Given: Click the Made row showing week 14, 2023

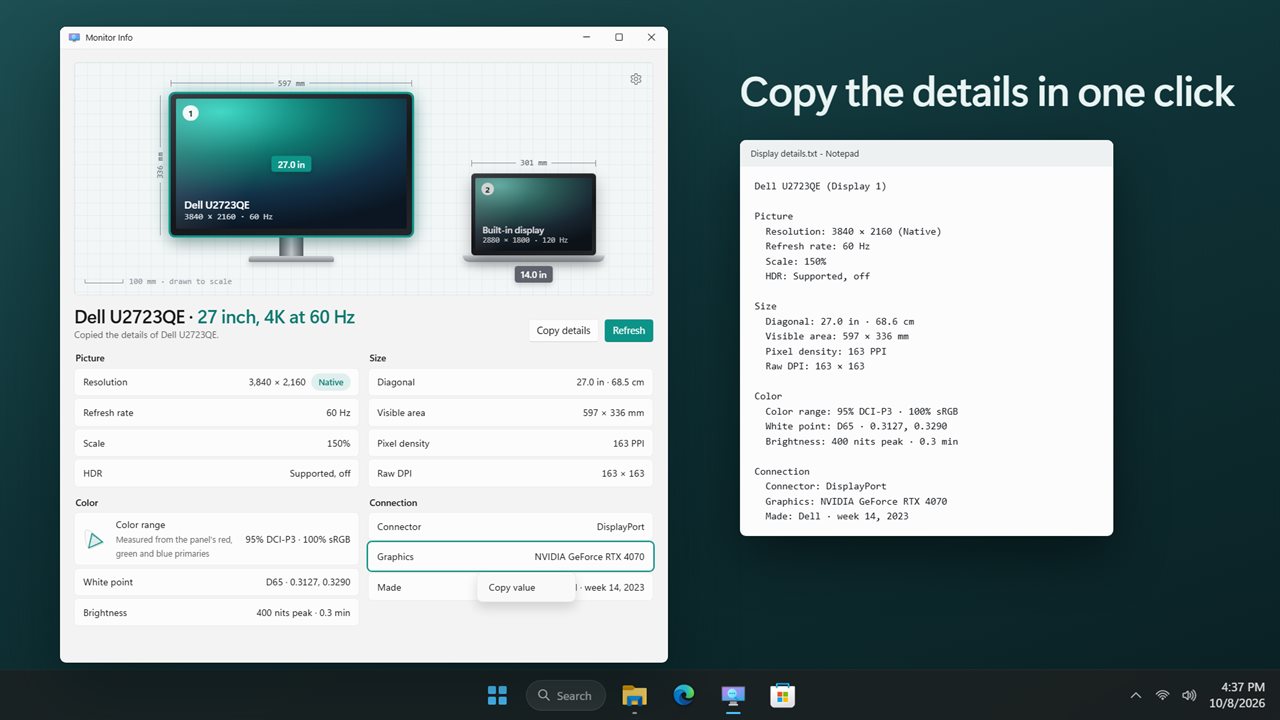Looking at the screenshot, I should click(511, 588).
